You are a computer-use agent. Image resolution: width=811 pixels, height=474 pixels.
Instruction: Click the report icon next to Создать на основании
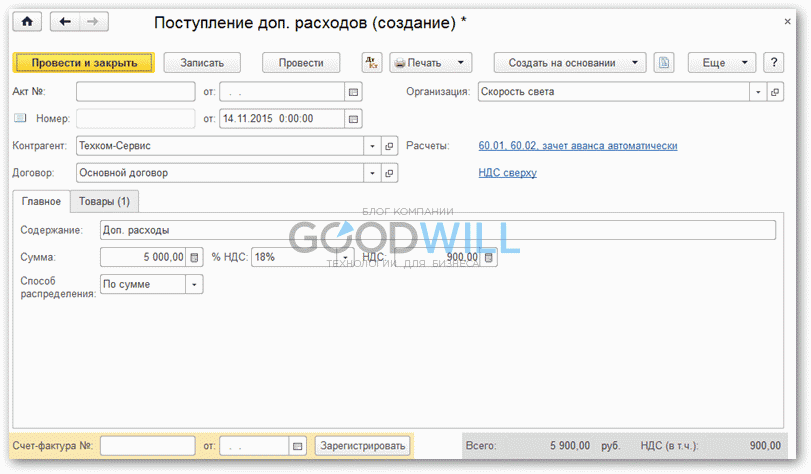pos(663,63)
